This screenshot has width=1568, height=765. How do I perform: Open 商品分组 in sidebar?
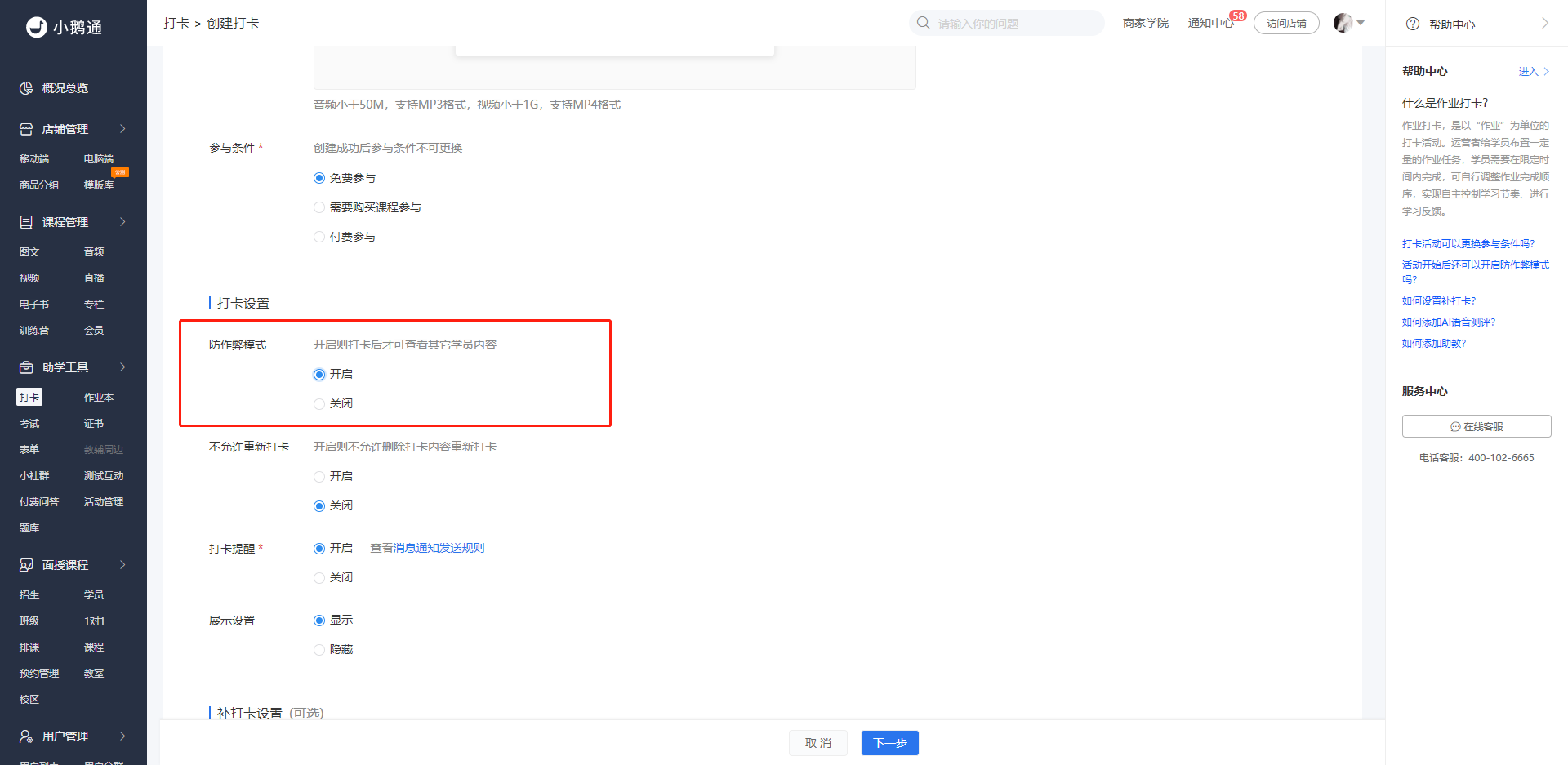(x=39, y=185)
